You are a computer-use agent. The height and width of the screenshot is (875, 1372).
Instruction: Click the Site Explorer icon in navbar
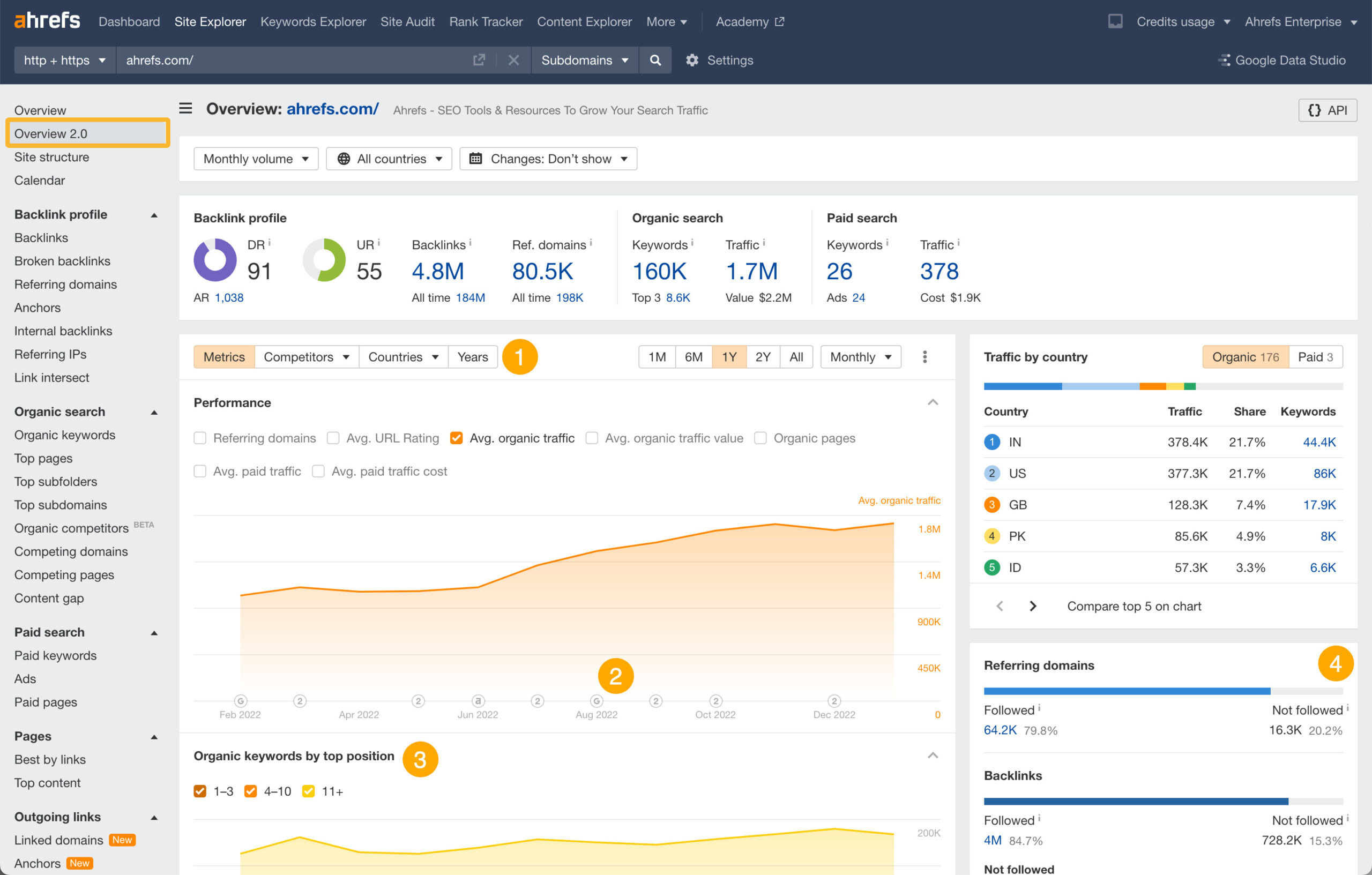tap(211, 21)
